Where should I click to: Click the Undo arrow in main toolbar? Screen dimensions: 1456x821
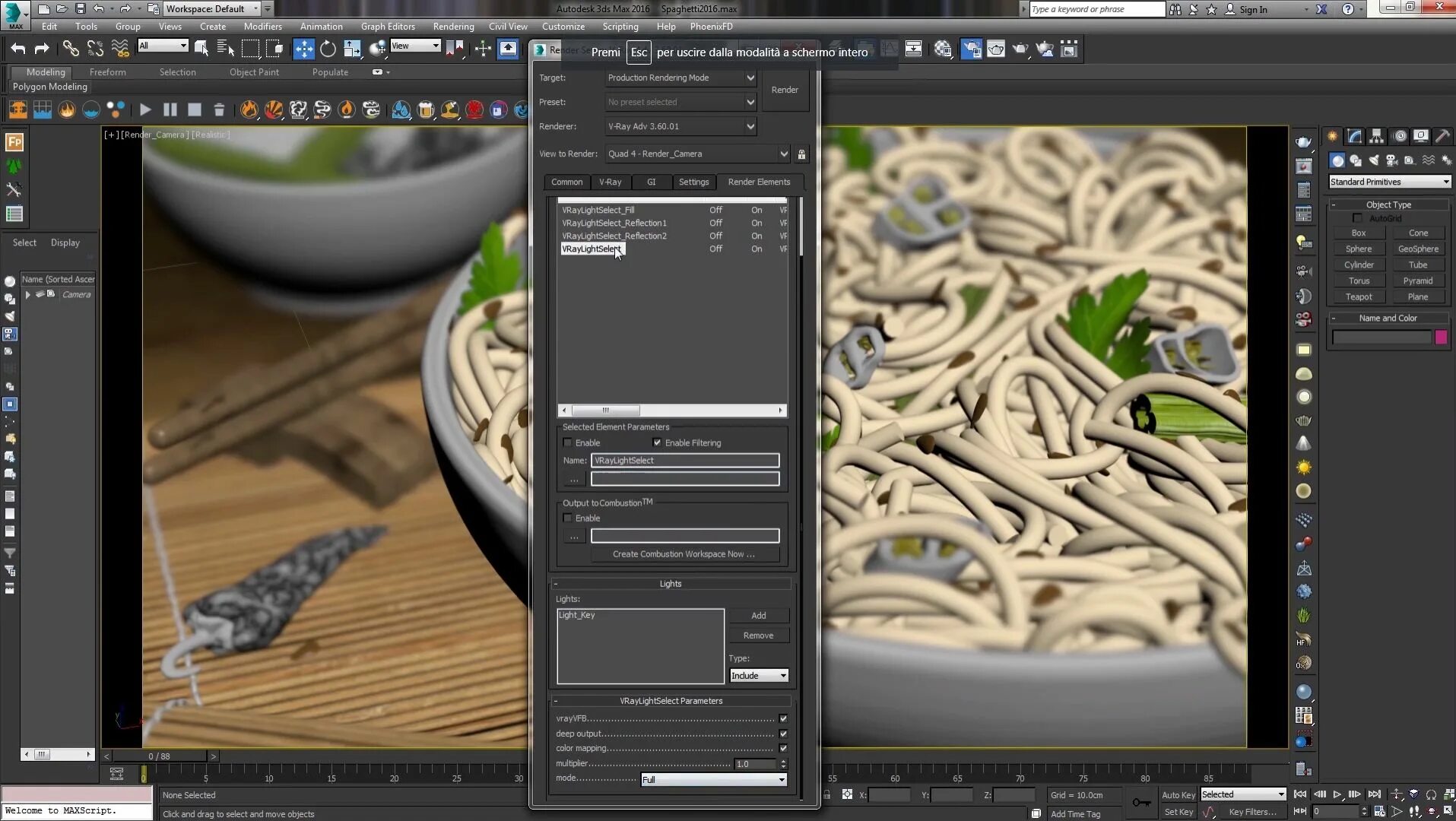coord(18,49)
